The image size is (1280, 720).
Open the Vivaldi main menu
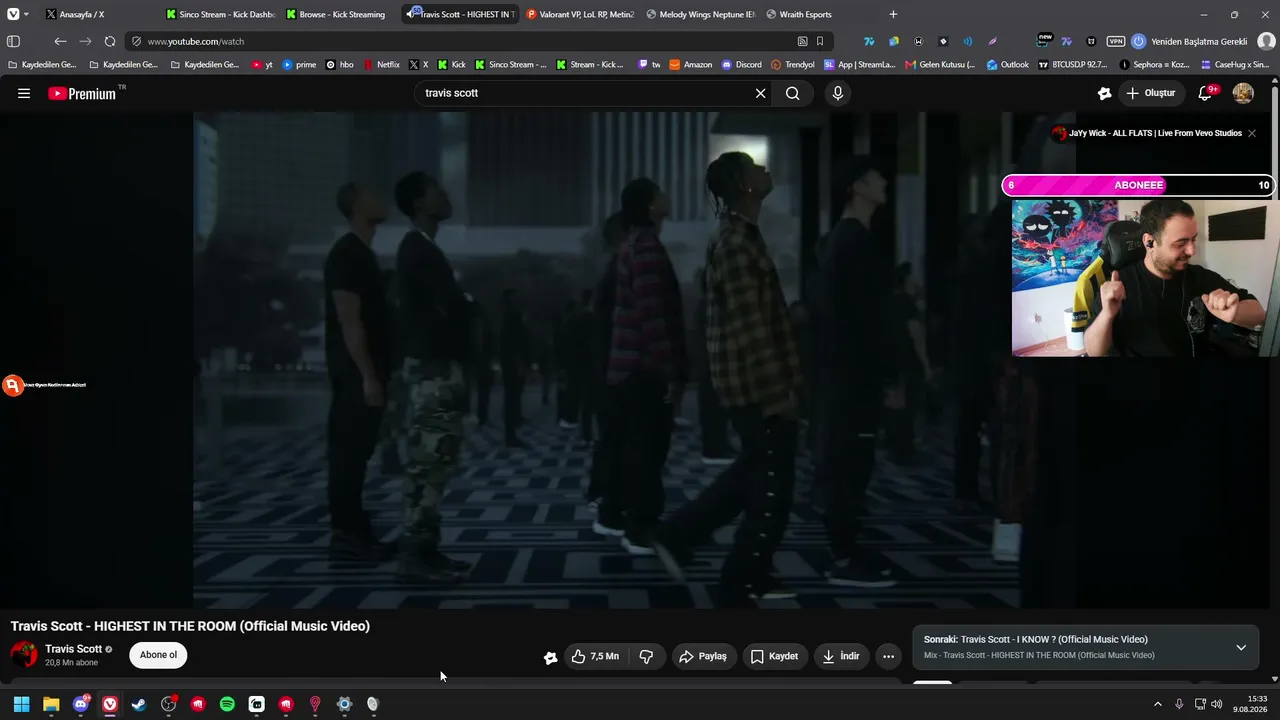[13, 14]
